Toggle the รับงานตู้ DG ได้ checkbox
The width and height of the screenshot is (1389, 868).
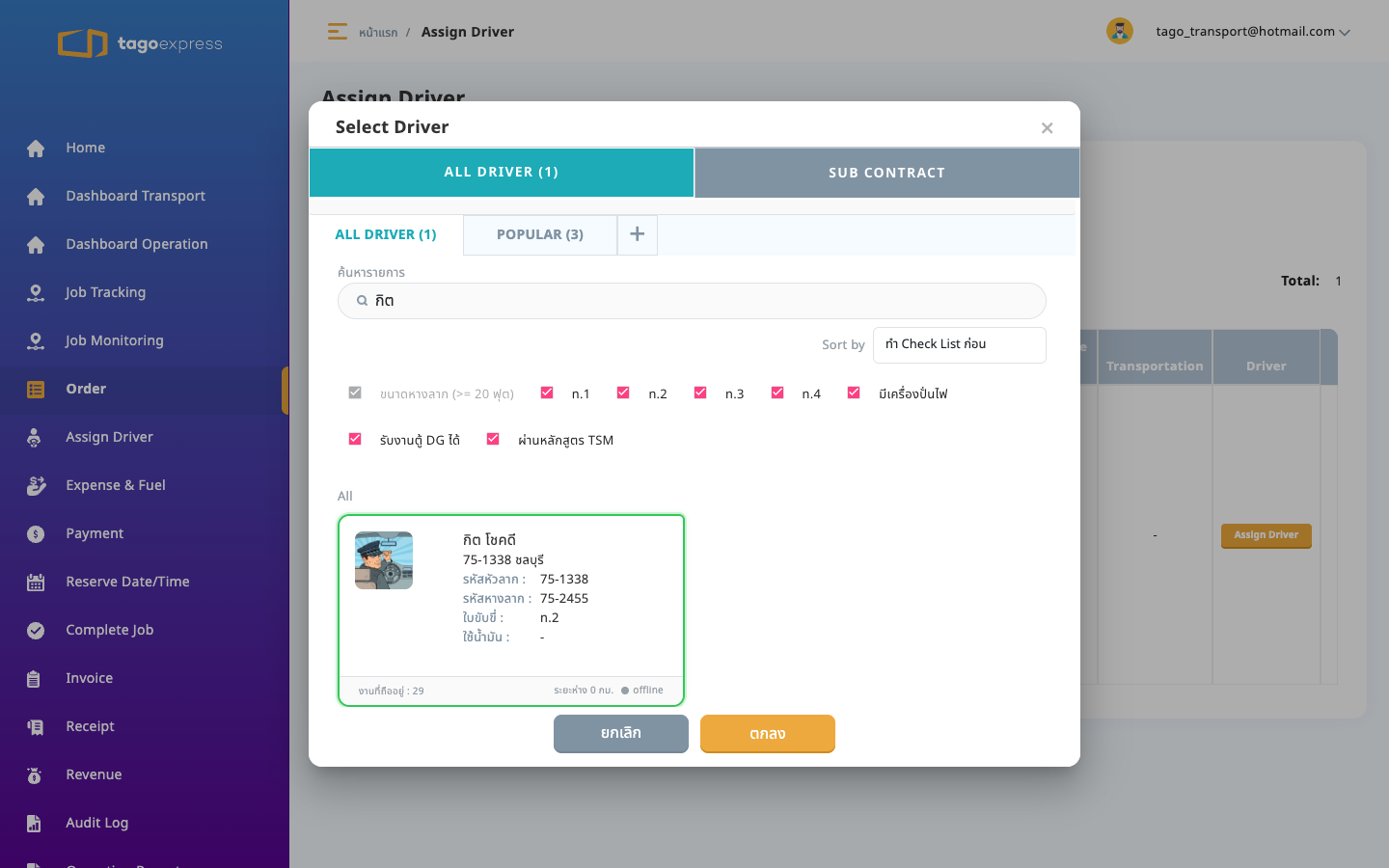pos(355,439)
